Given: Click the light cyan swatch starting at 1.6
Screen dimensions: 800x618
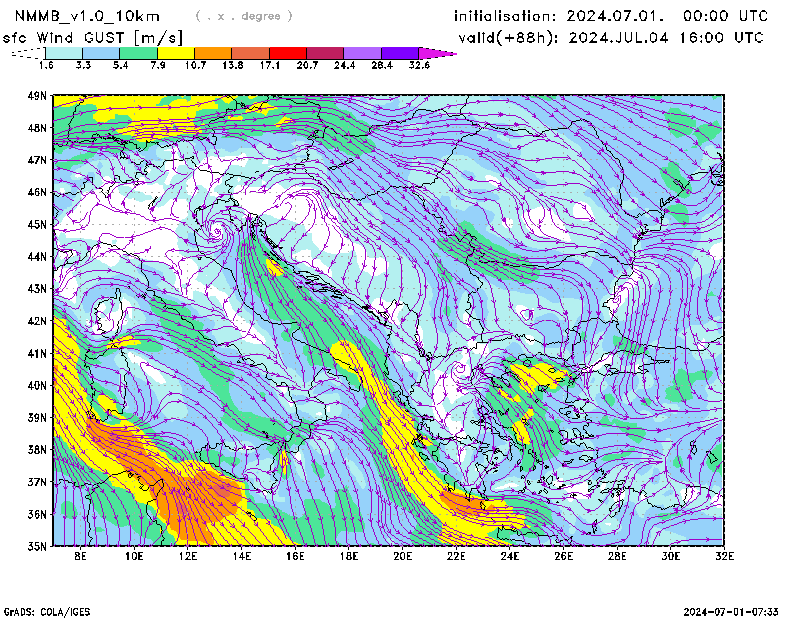Looking at the screenshot, I should coord(64,52).
